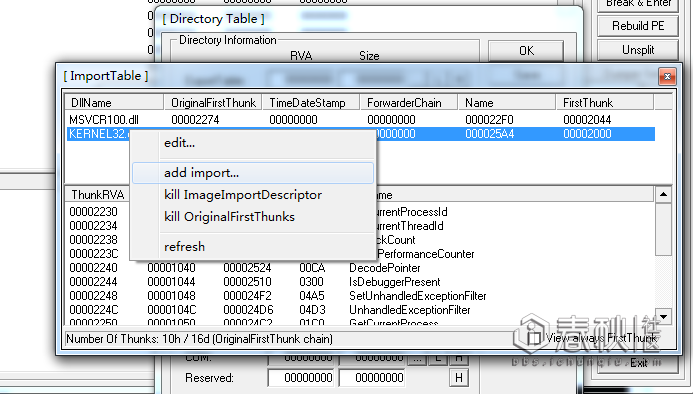693x394 pixels.
Task: Close the ImportTable window
Action: click(x=667, y=77)
